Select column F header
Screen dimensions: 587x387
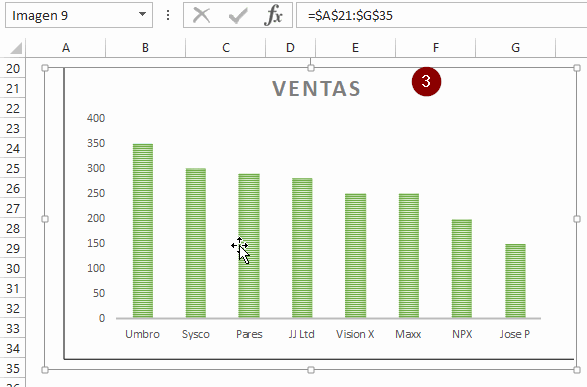pos(435,48)
